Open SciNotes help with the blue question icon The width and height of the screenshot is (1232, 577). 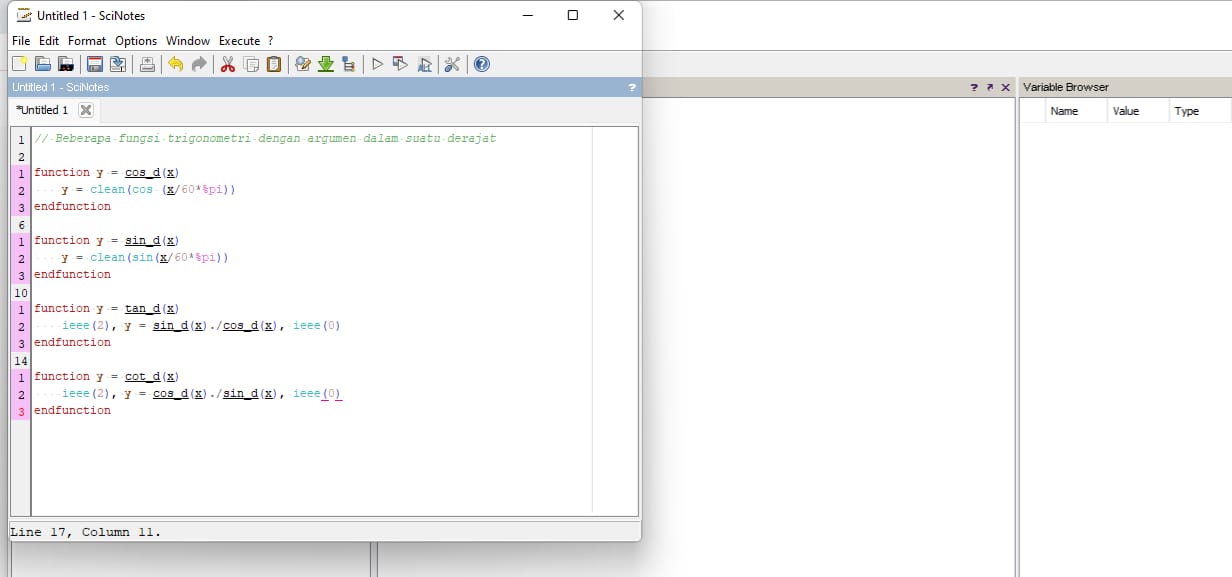tap(482, 64)
